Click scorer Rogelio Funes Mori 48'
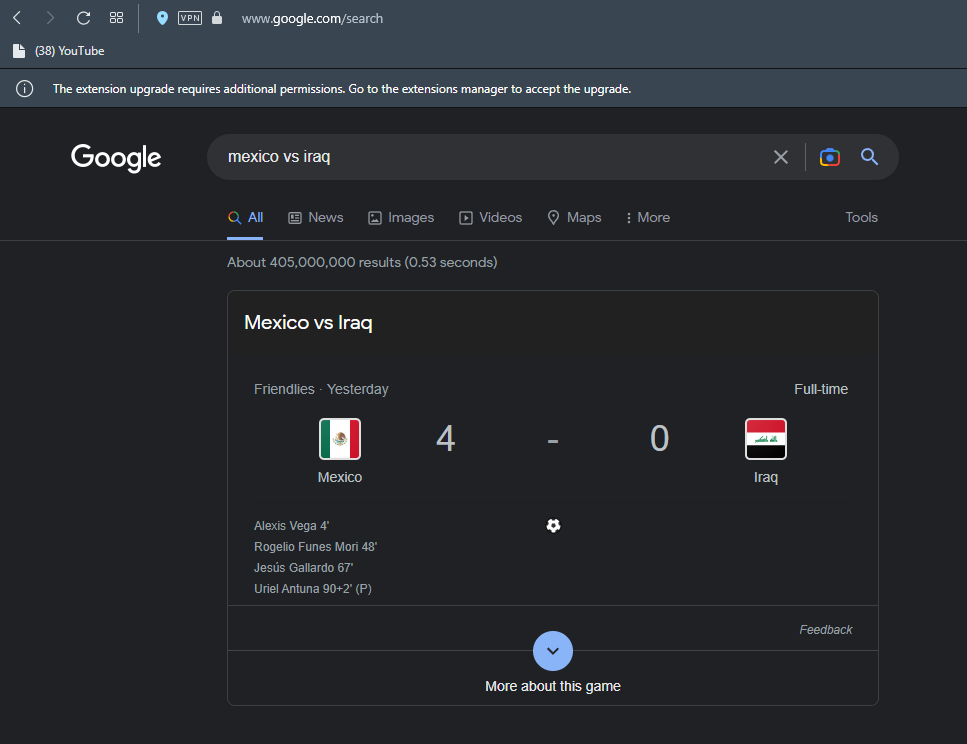Screen dimensions: 967x744 click(316, 547)
